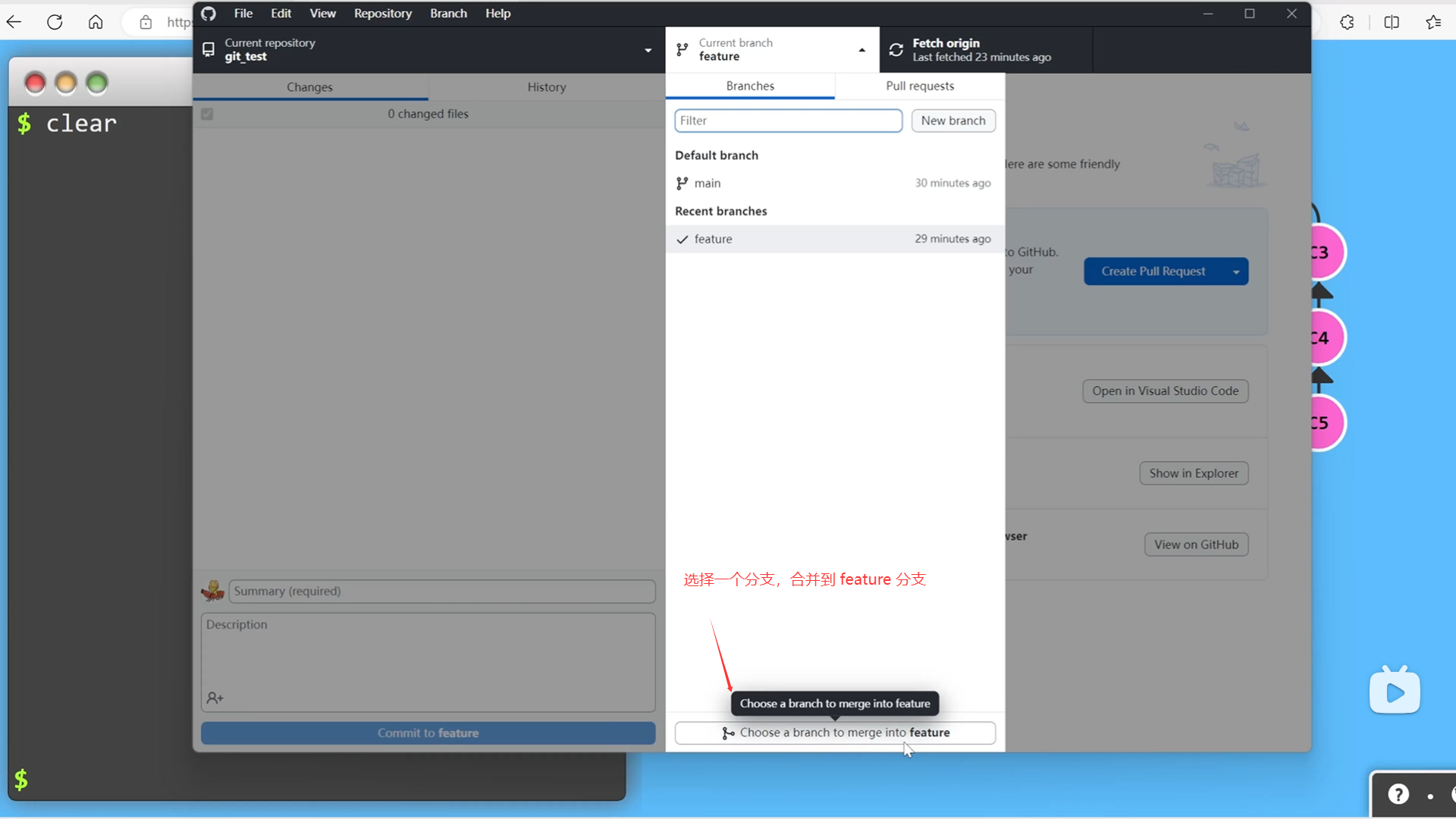
Task: Open the Create Pull Request dropdown arrow
Action: tap(1236, 271)
